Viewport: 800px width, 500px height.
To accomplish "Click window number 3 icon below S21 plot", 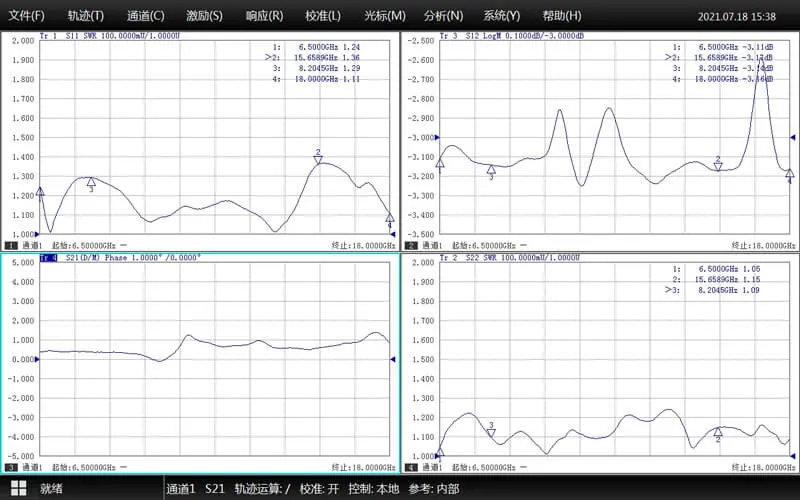I will point(11,467).
